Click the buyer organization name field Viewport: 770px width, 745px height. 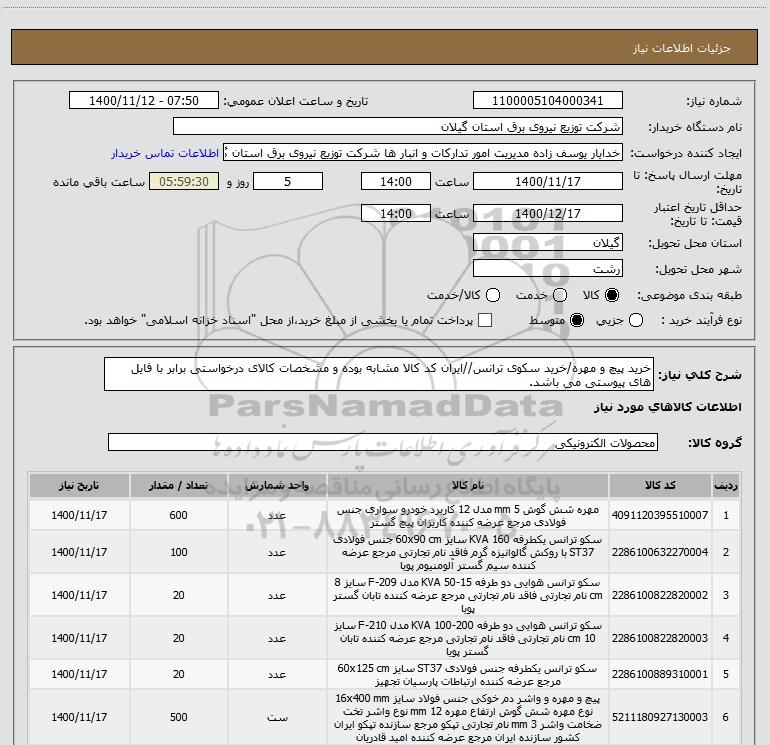(398, 127)
